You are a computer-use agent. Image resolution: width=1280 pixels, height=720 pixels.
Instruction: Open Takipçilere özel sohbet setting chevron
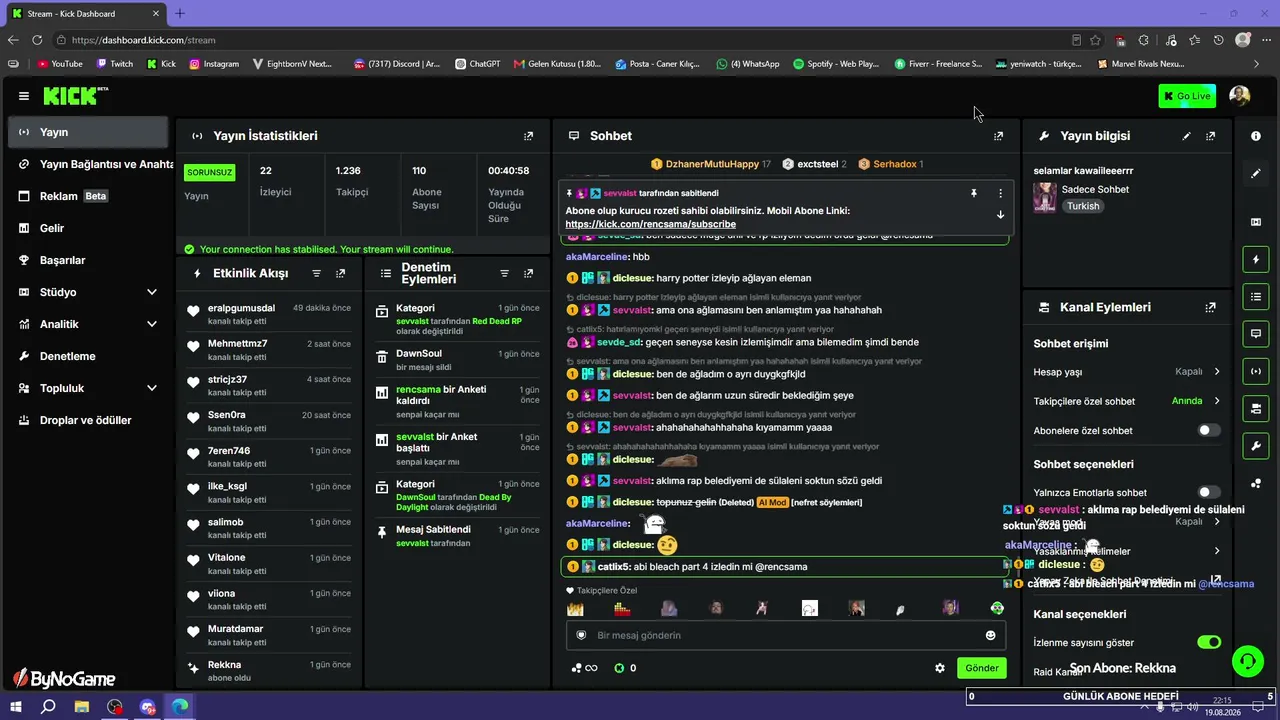[1217, 401]
